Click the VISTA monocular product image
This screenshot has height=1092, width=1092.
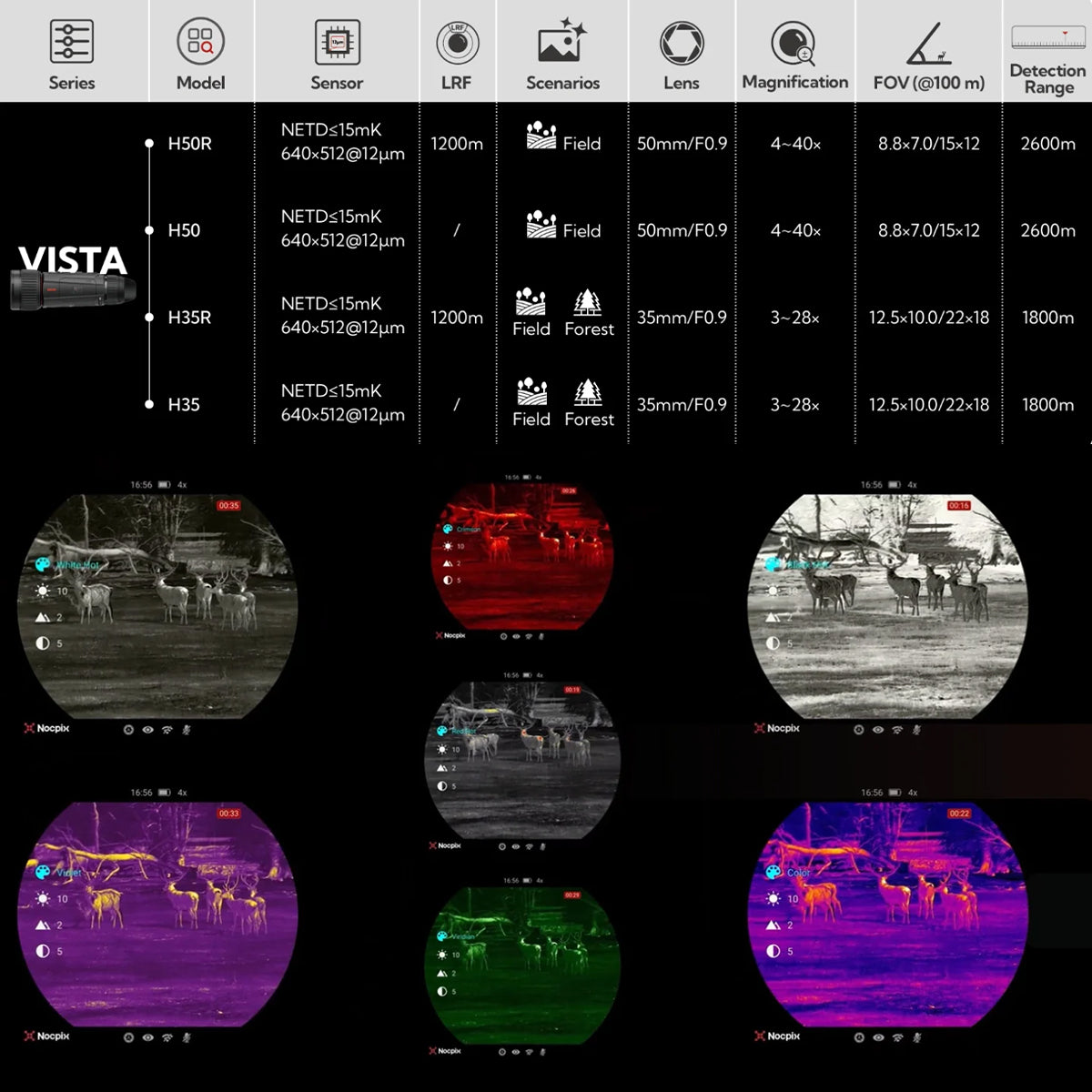pos(73,291)
